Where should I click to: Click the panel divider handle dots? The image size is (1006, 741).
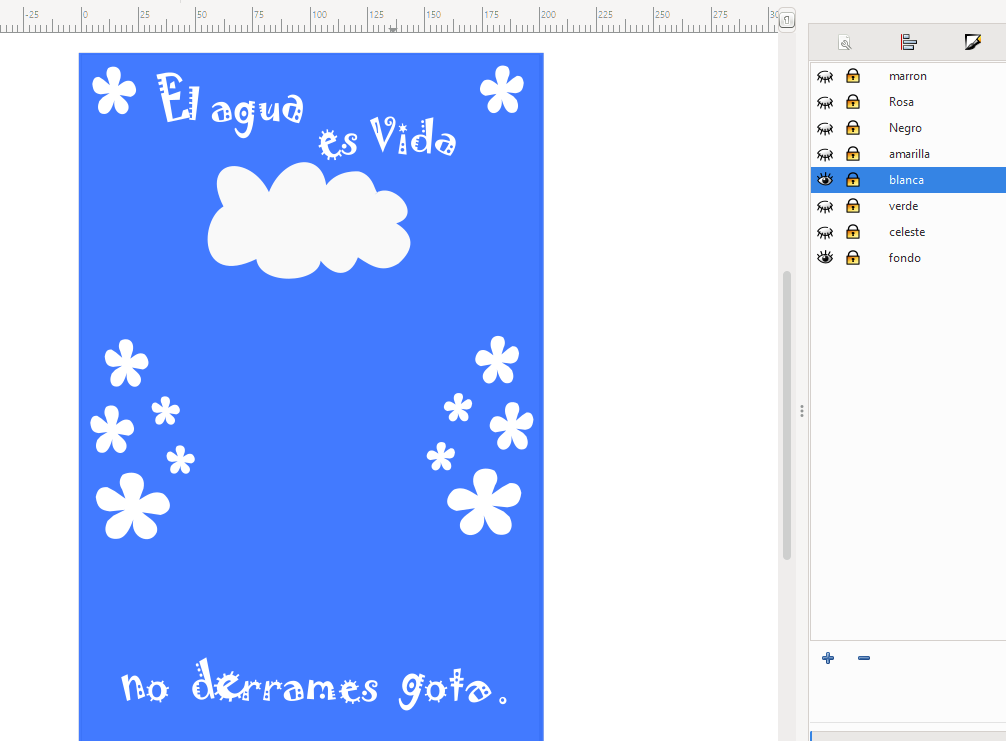tap(802, 411)
